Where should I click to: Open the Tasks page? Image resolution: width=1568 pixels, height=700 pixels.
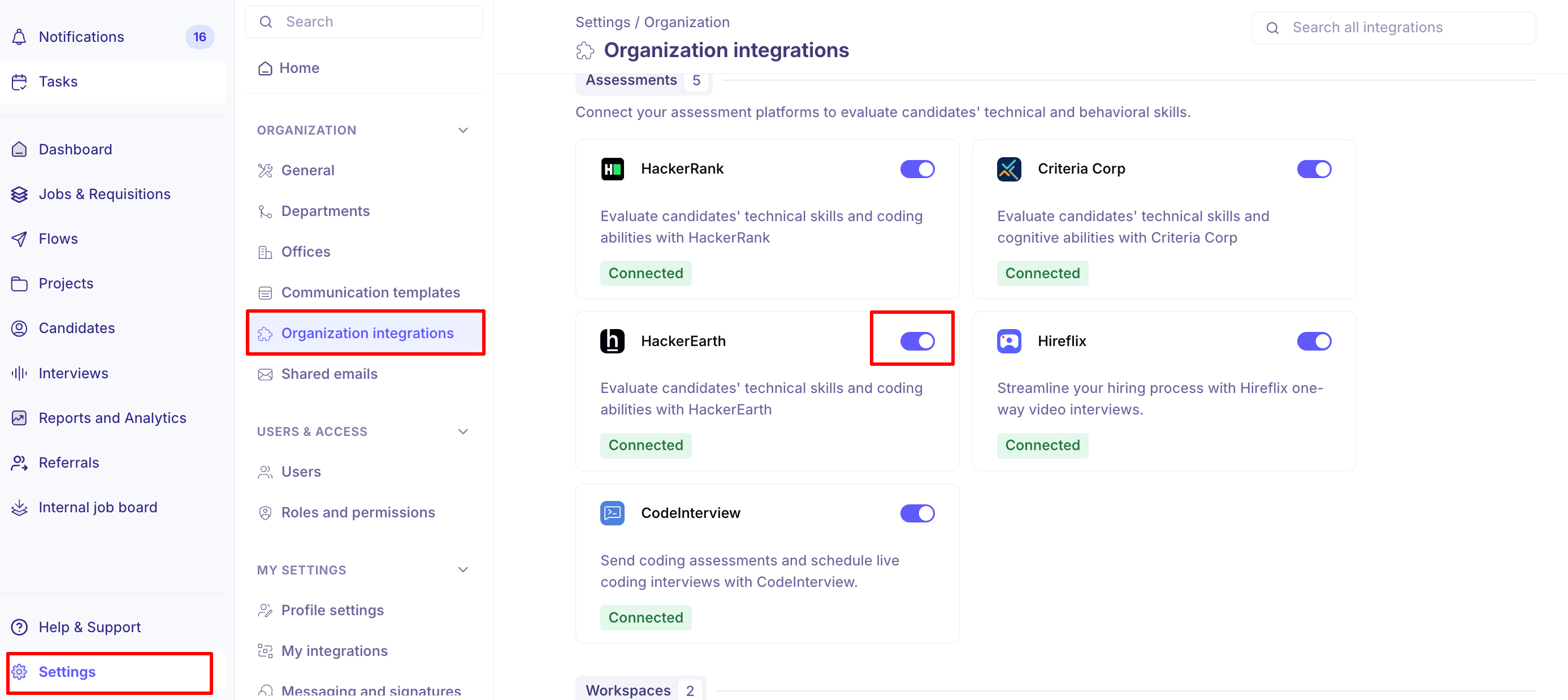pos(113,81)
